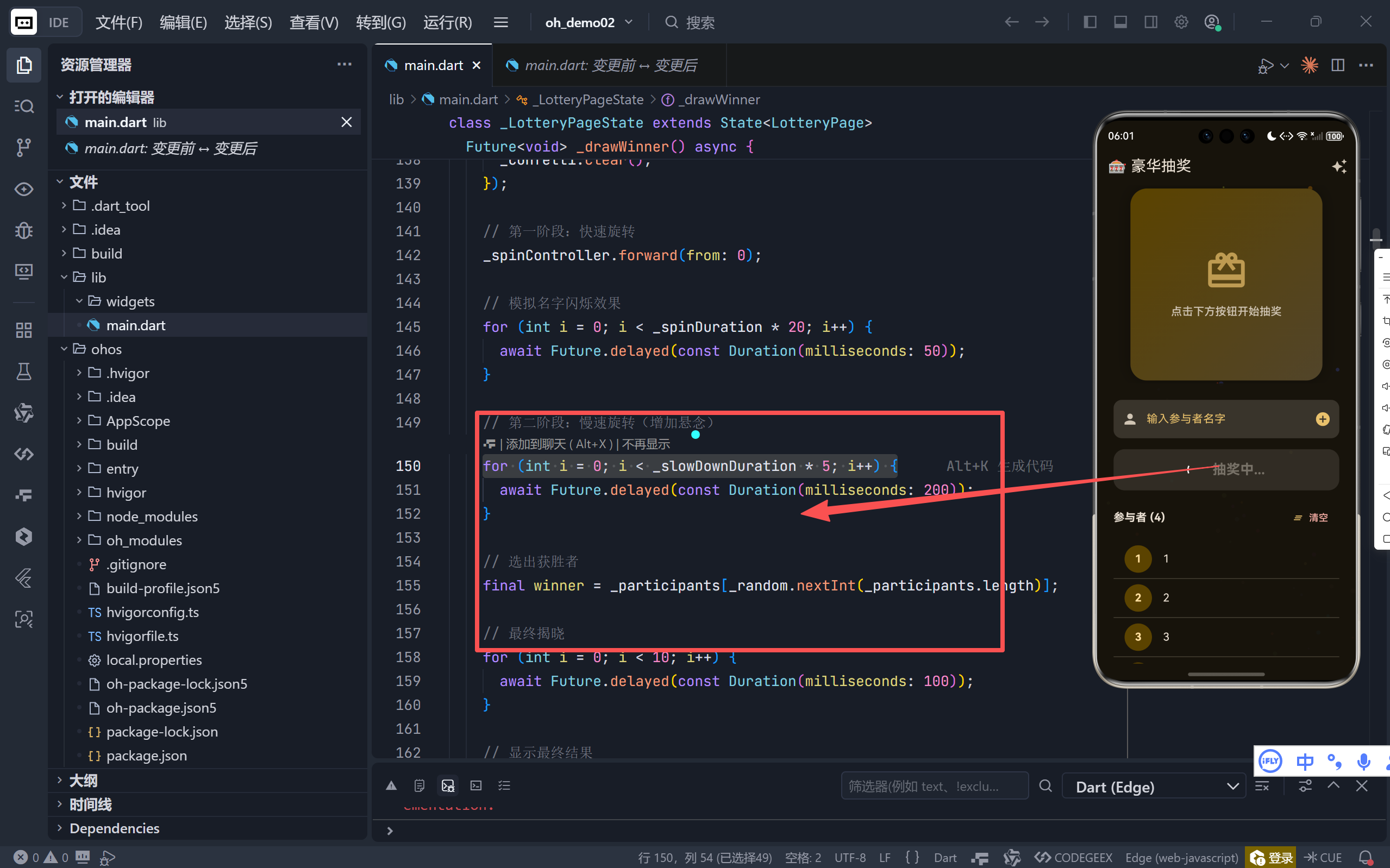Switch to the main.dart 变更前↔变更后 tab
The height and width of the screenshot is (868, 1390).
coord(610,65)
